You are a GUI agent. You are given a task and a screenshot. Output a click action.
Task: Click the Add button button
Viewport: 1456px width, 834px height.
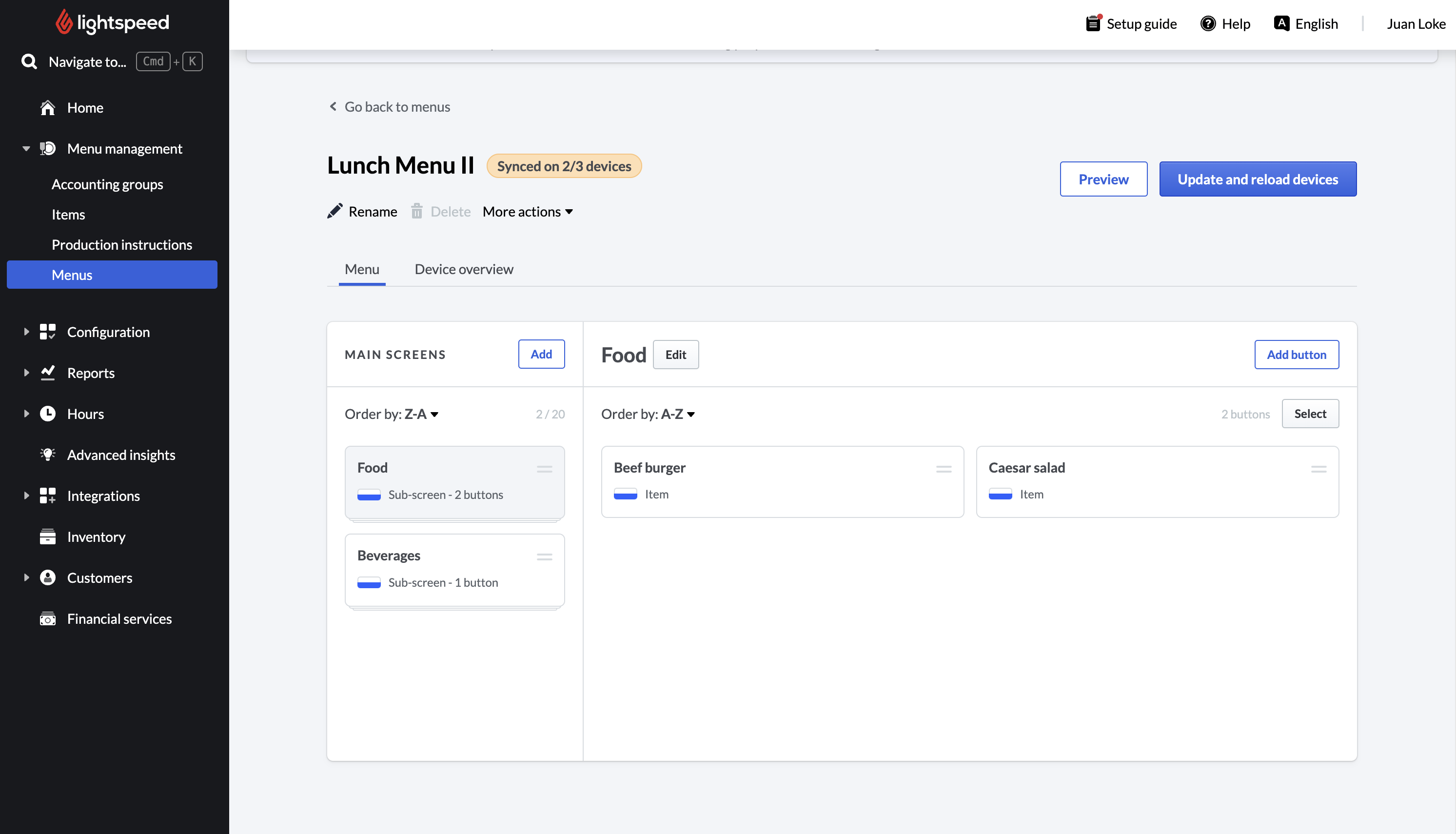click(x=1296, y=355)
